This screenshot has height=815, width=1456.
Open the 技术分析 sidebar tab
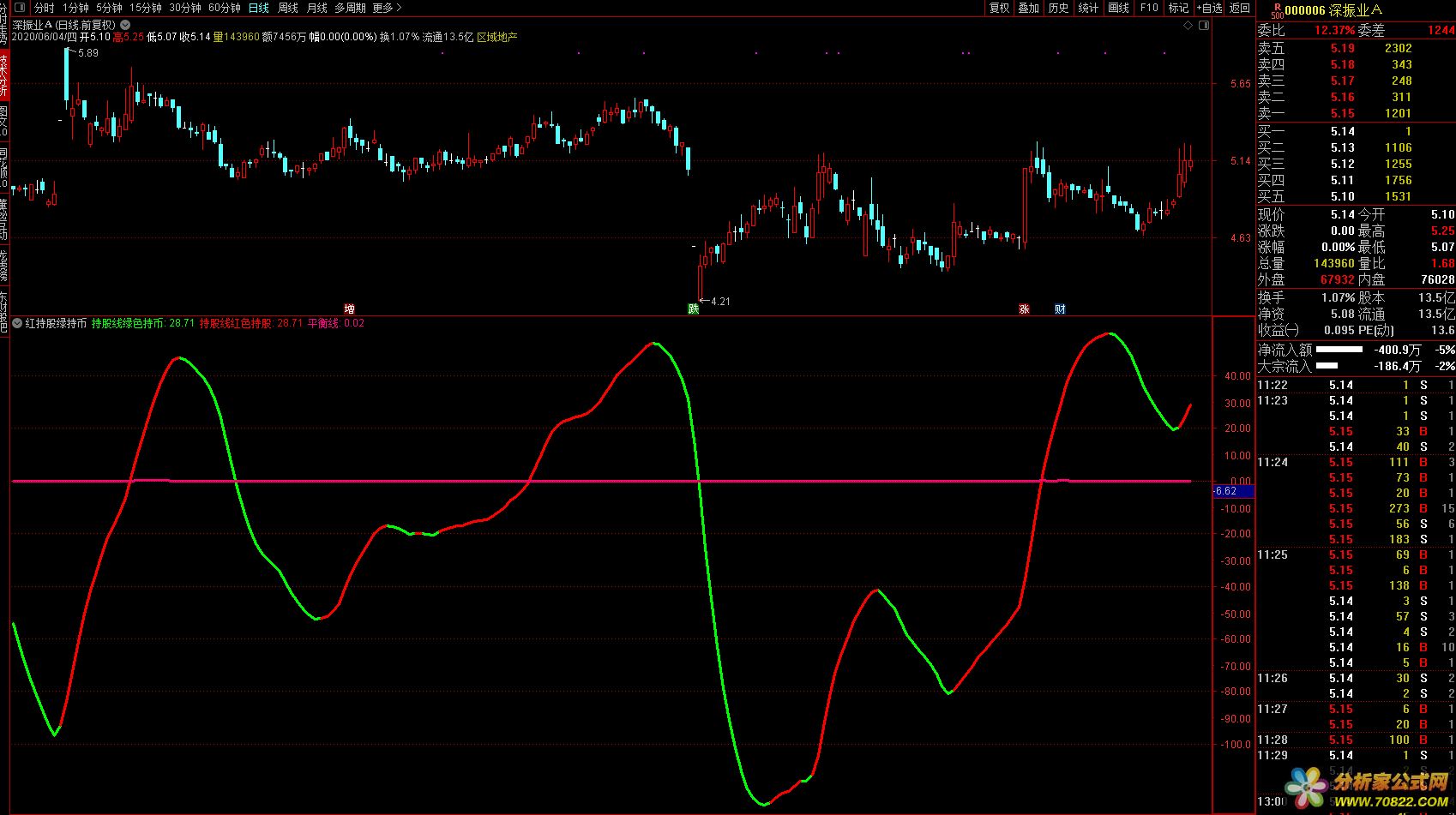[4, 75]
